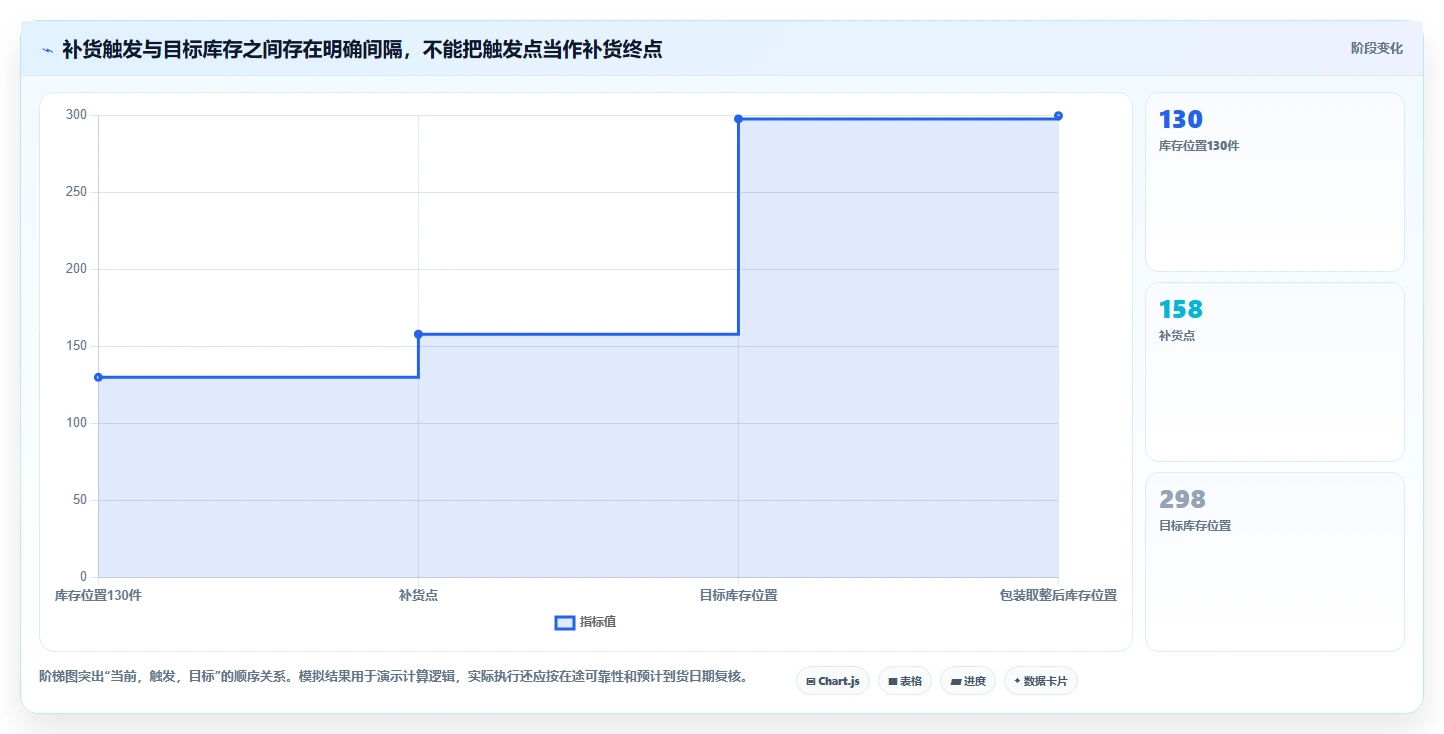
Task: Click the legend color box for 指标值
Action: pyautogui.click(x=565, y=623)
